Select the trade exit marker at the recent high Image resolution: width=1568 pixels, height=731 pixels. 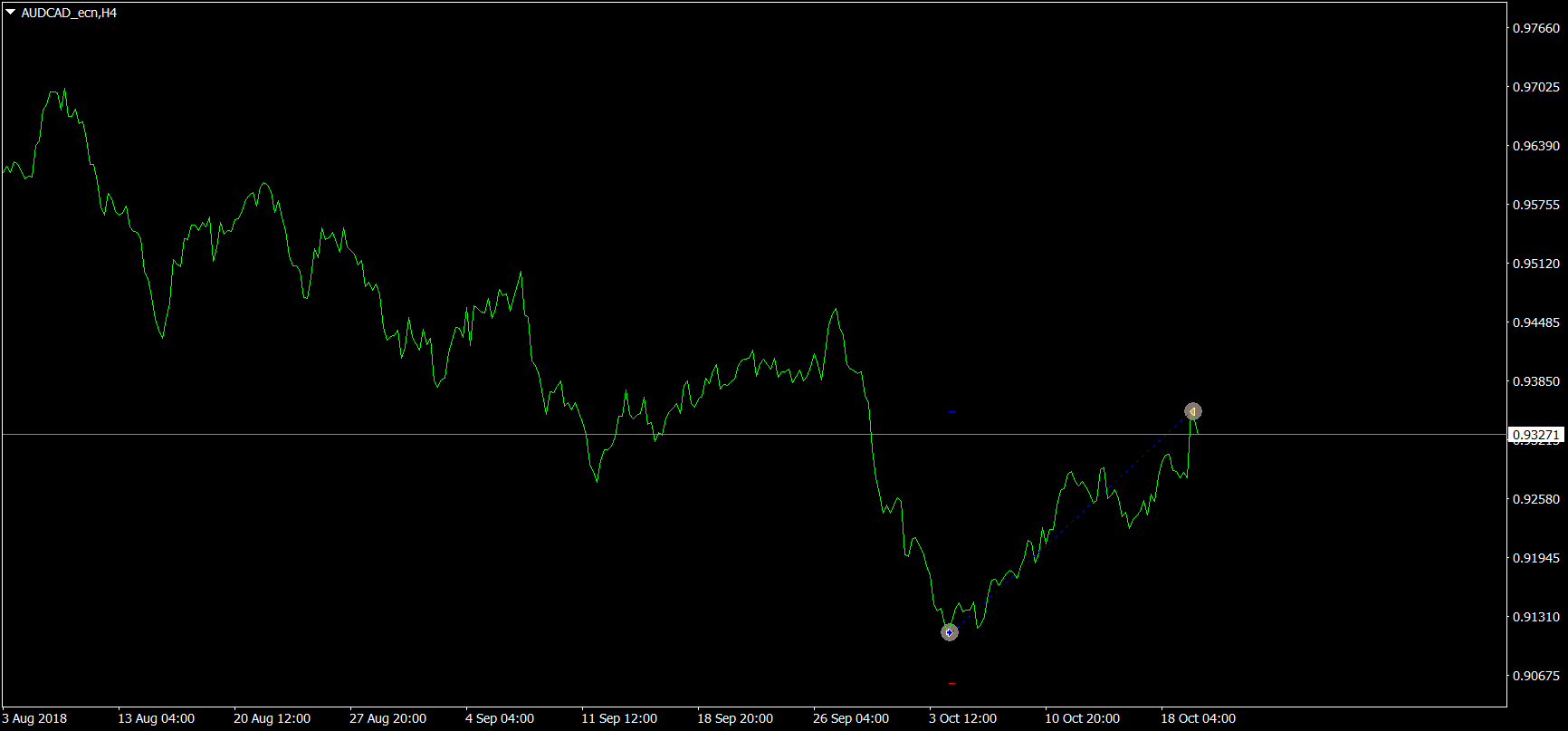1193,411
